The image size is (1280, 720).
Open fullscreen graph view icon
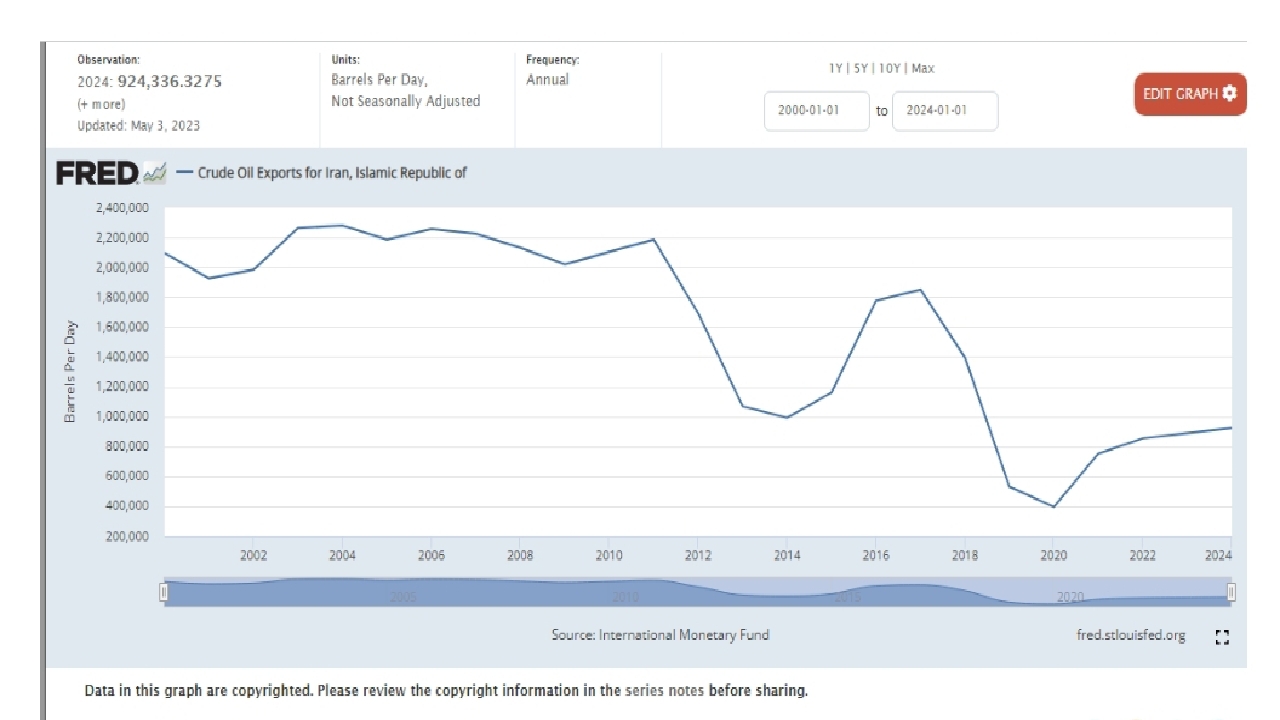1221,636
